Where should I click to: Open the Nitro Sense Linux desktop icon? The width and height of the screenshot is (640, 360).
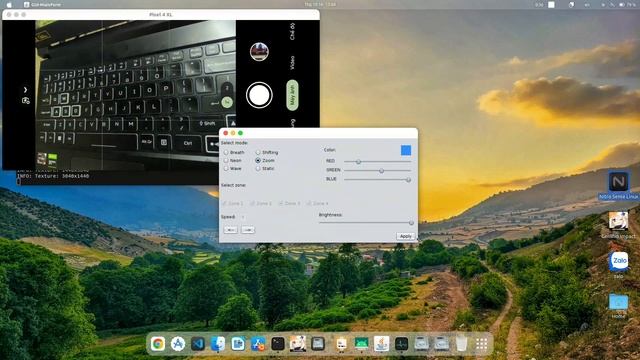(618, 185)
